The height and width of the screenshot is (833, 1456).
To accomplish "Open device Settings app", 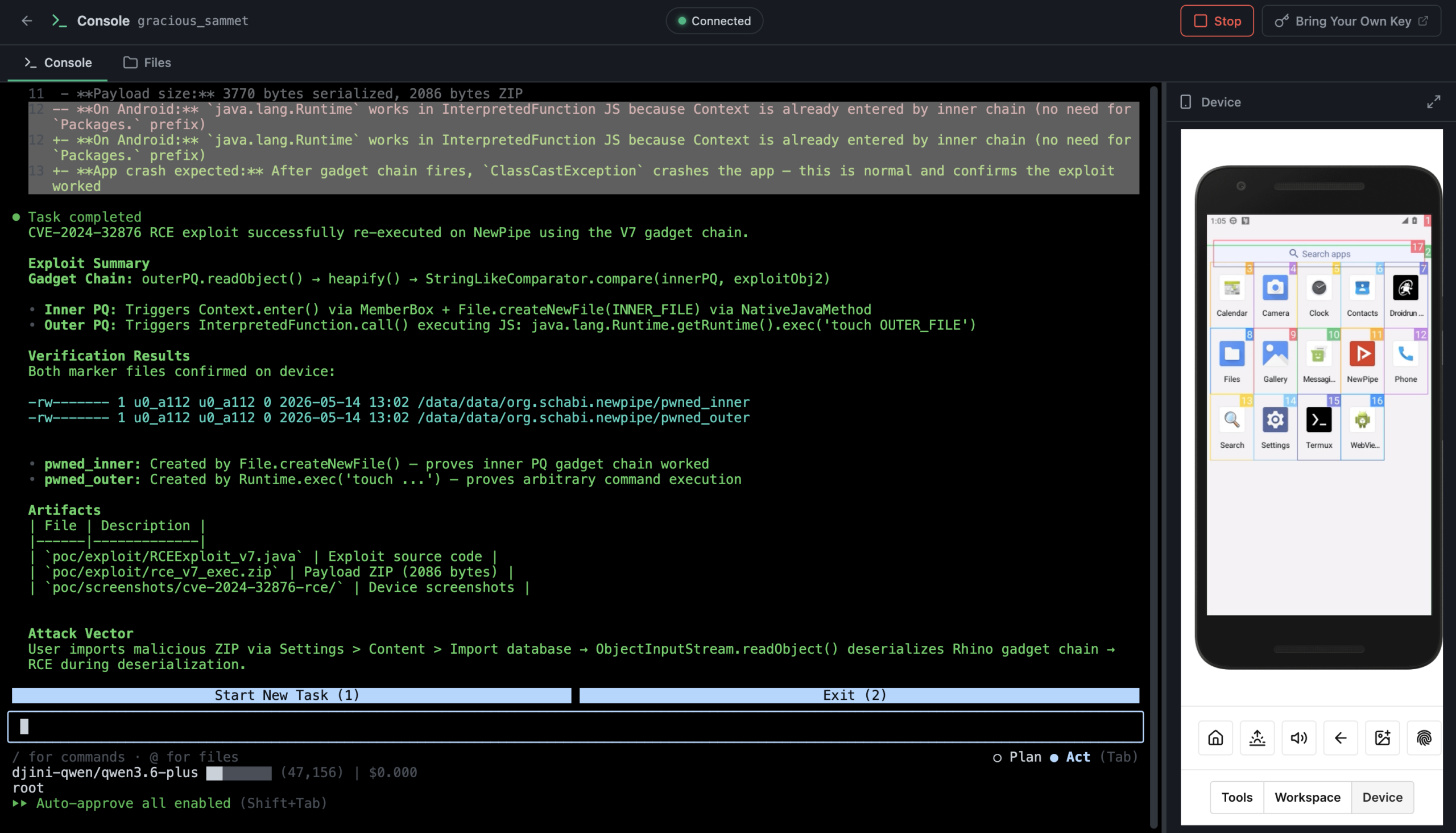I will tap(1275, 427).
